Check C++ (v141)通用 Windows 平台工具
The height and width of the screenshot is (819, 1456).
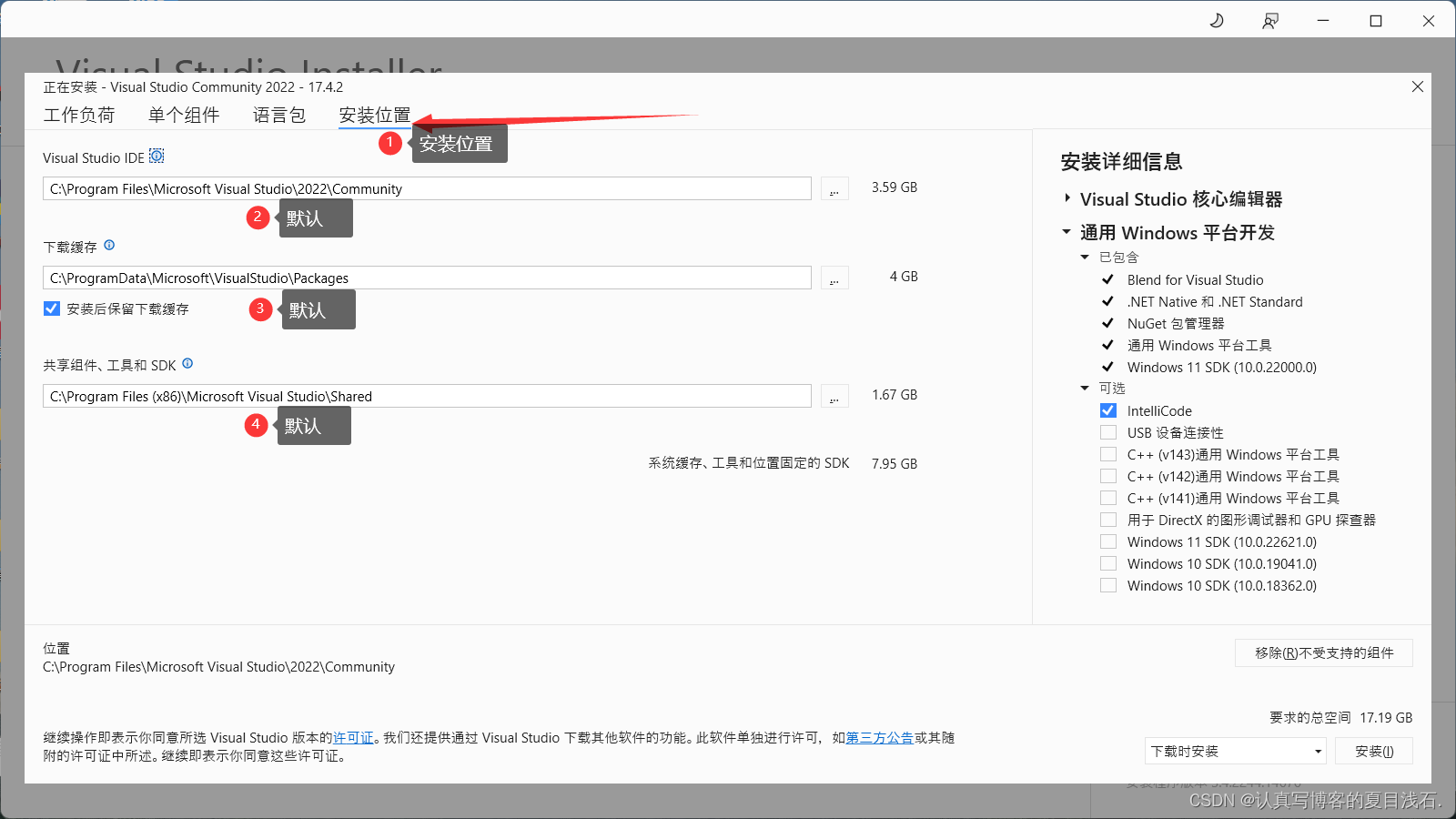[1108, 498]
